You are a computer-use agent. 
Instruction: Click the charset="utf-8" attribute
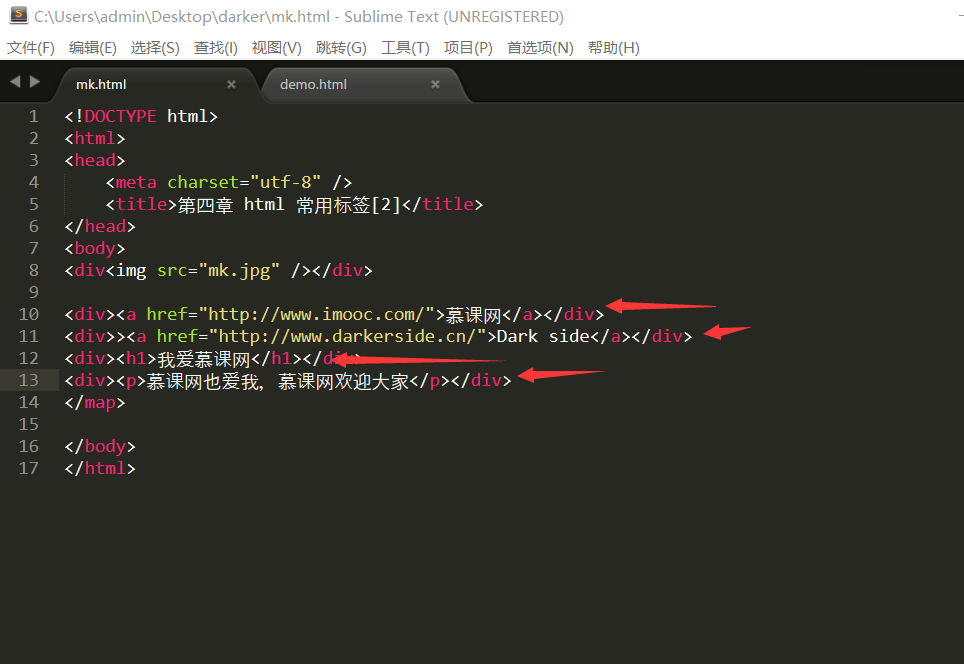(x=244, y=183)
